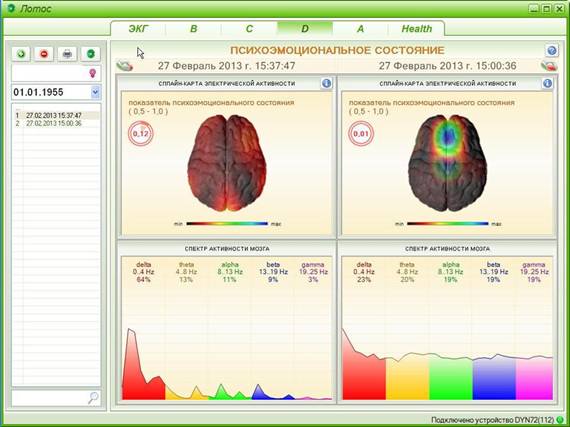Click the green refresh icon
Image resolution: width=570 pixels, height=427 pixels.
click(x=91, y=54)
